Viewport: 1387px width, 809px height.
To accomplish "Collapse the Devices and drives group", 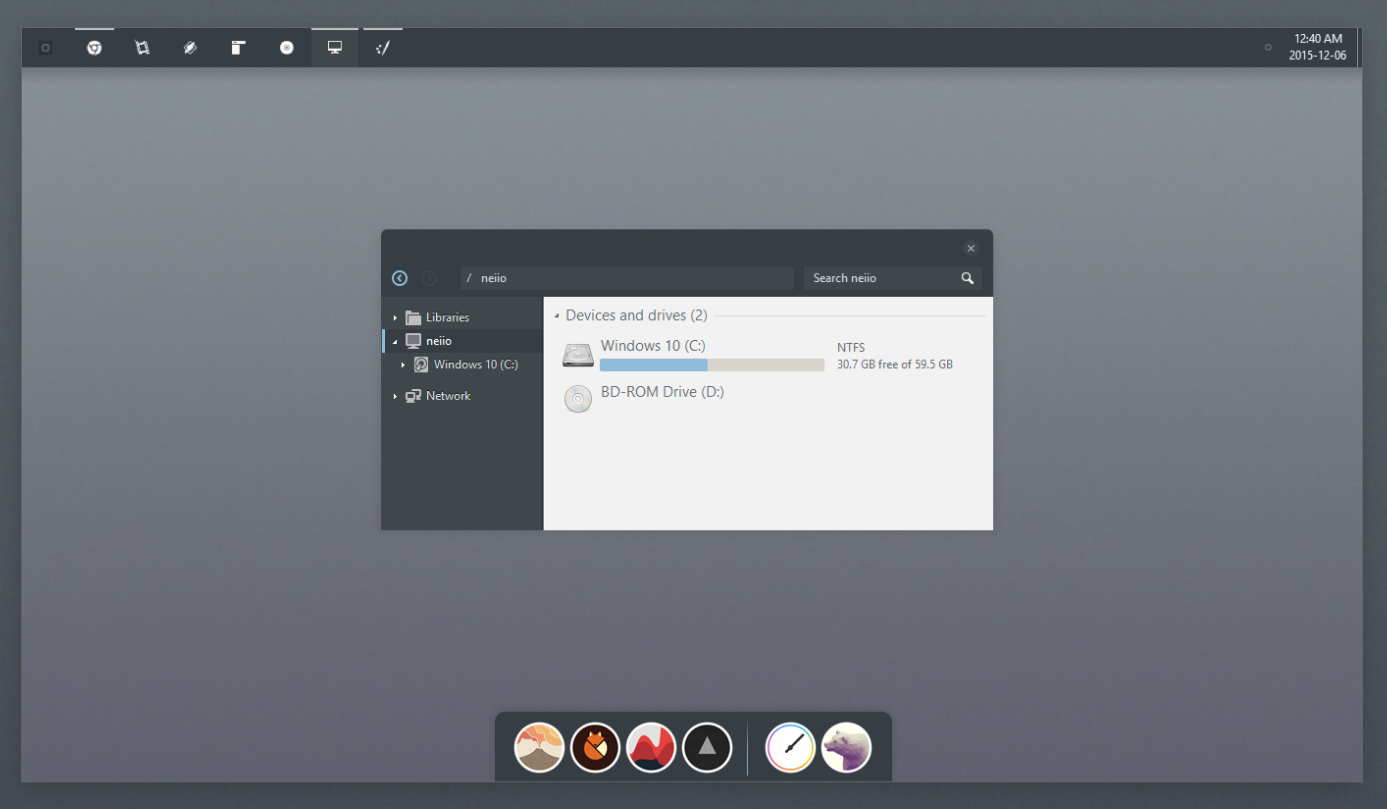I will click(x=557, y=316).
